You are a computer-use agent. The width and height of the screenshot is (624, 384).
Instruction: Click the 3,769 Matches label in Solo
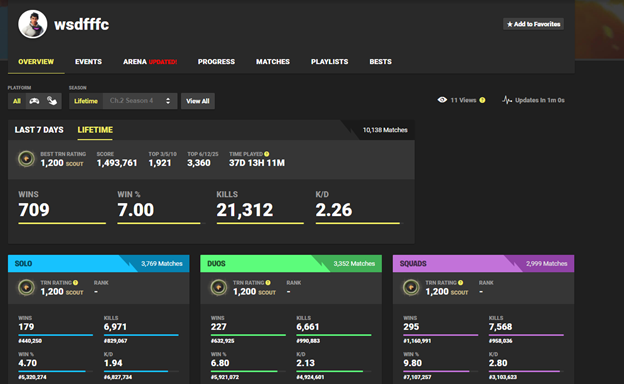click(162, 263)
